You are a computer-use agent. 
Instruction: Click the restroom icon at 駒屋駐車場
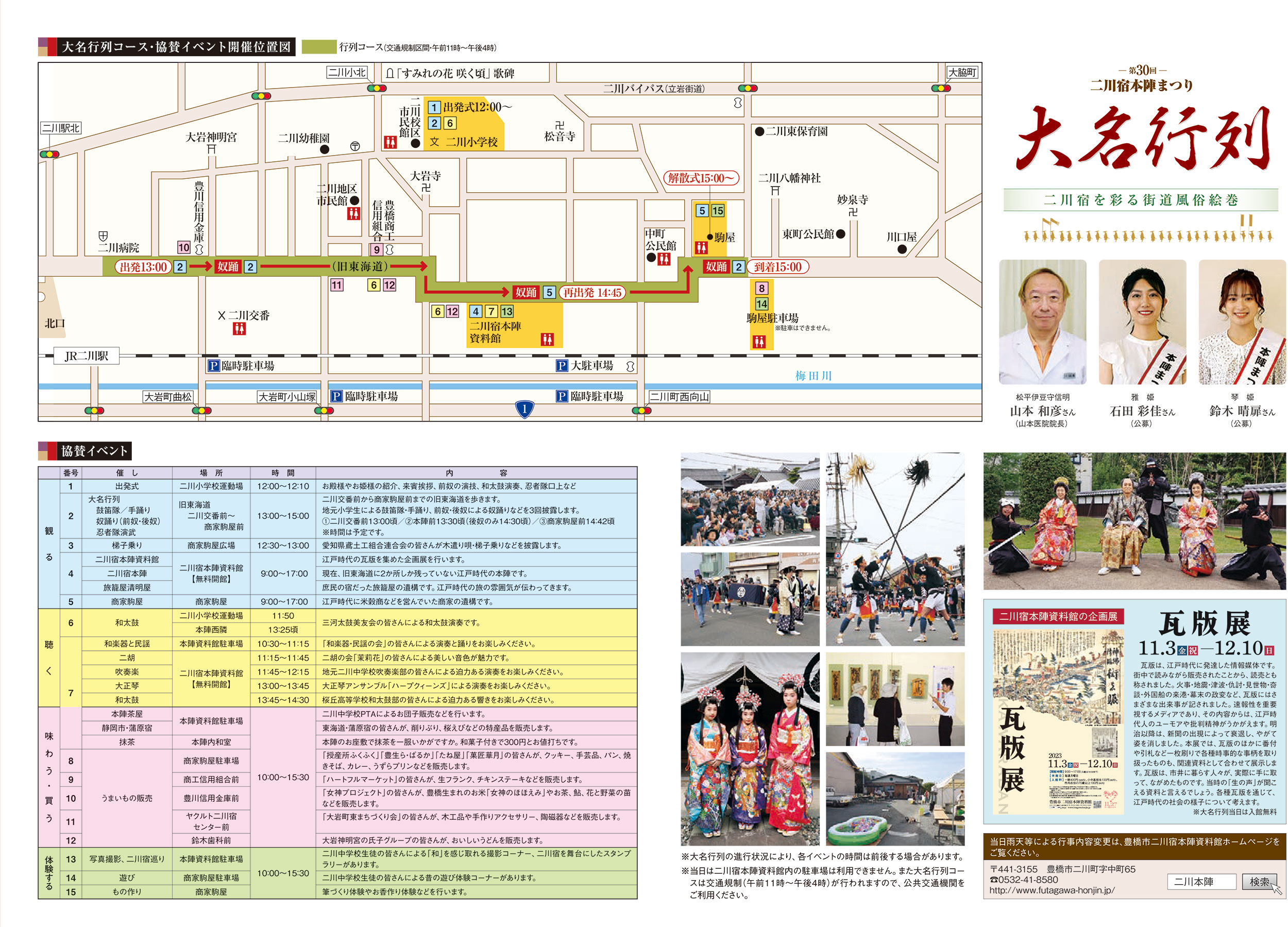pyautogui.click(x=759, y=341)
